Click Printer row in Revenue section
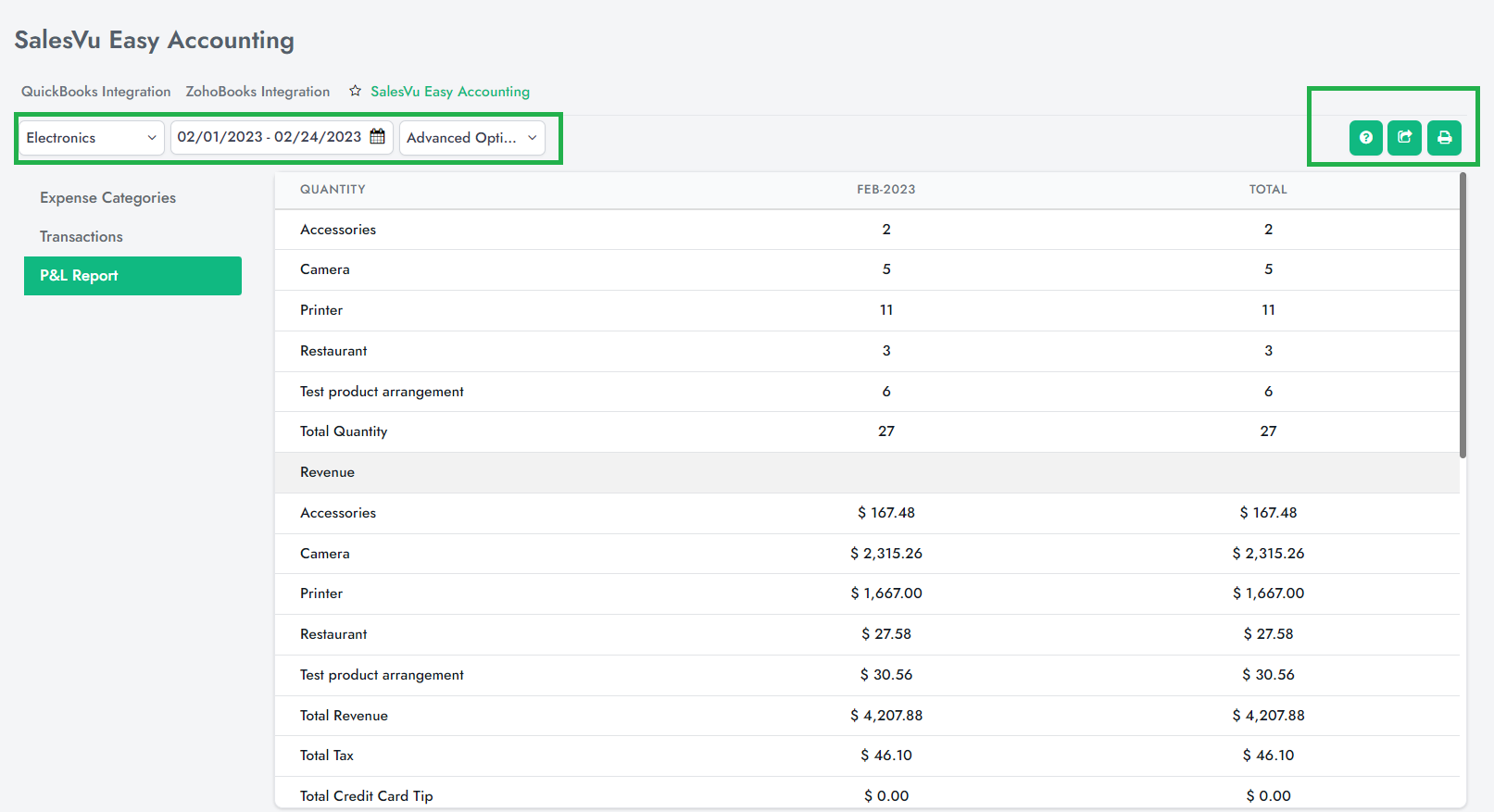This screenshot has width=1494, height=812. (x=867, y=593)
